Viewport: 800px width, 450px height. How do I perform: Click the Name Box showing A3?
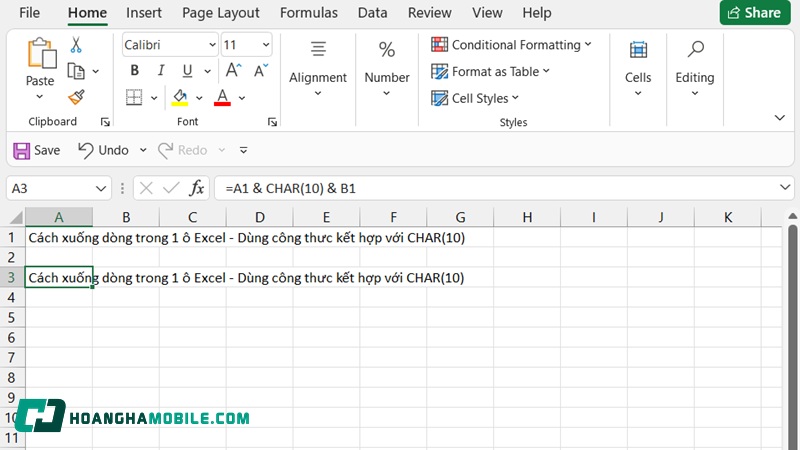pos(59,189)
